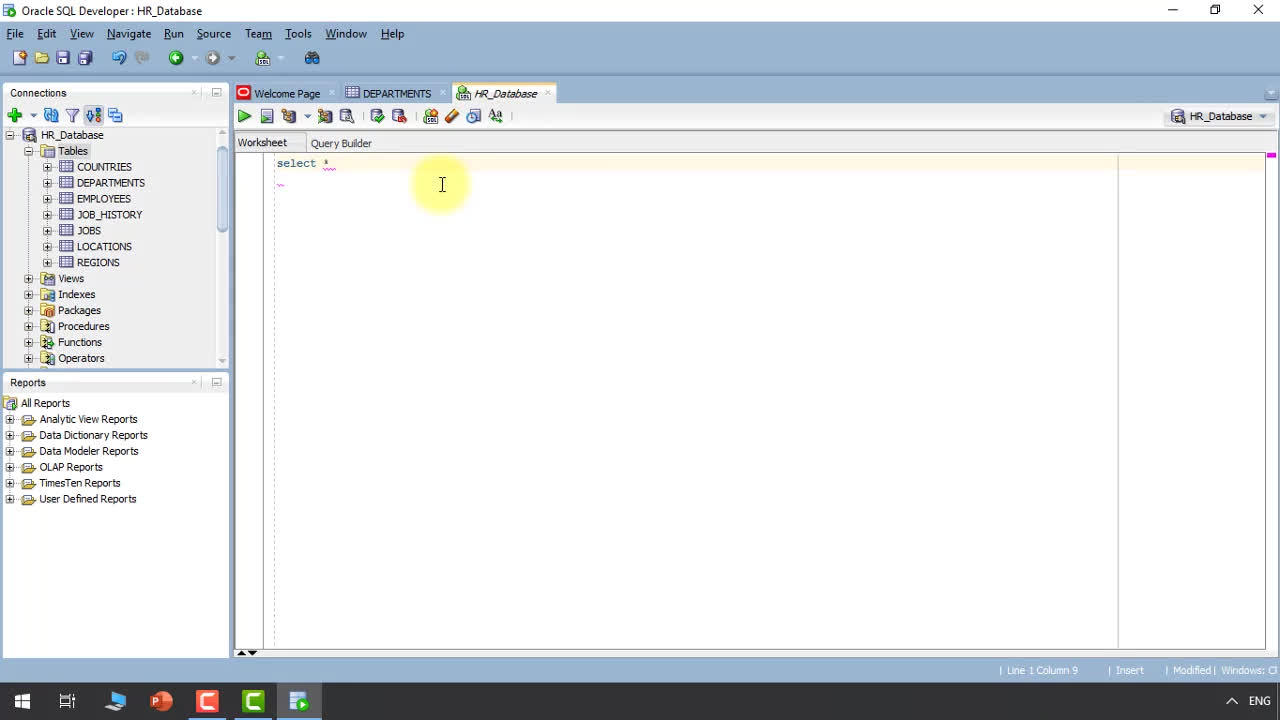This screenshot has width=1280, height=720.
Task: Refresh the Connections tree
Action: 51,115
